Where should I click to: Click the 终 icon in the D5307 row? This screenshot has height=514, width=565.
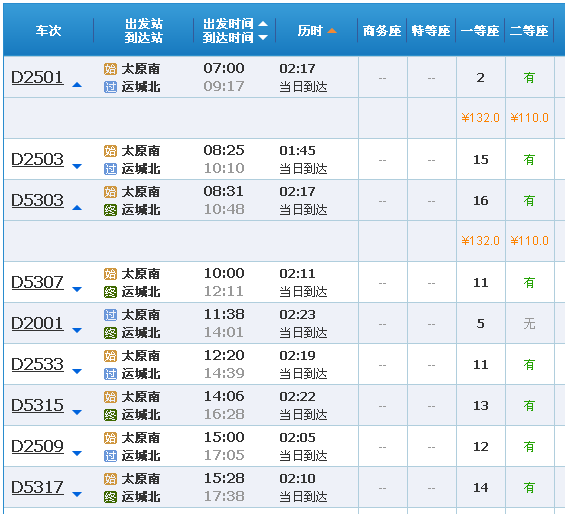pos(110,292)
